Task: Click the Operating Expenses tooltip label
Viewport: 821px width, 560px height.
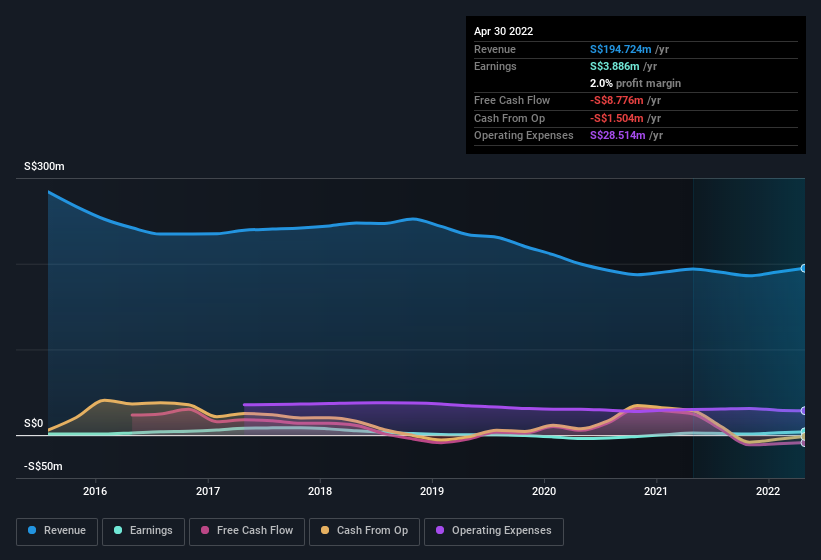Action: tap(524, 135)
